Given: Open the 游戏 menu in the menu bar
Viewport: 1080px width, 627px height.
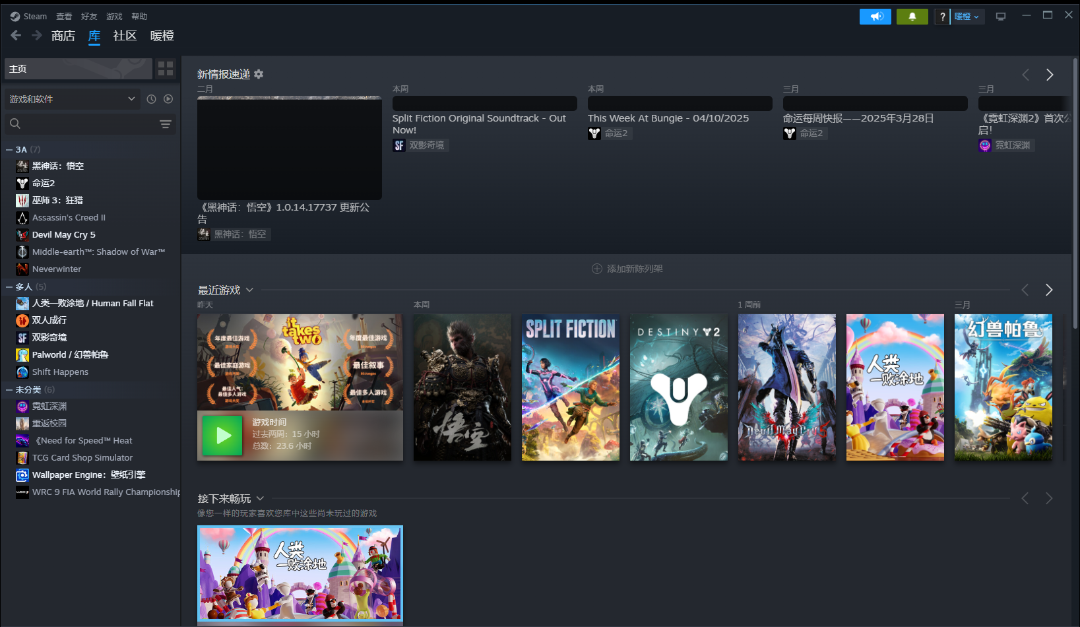Looking at the screenshot, I should 114,17.
